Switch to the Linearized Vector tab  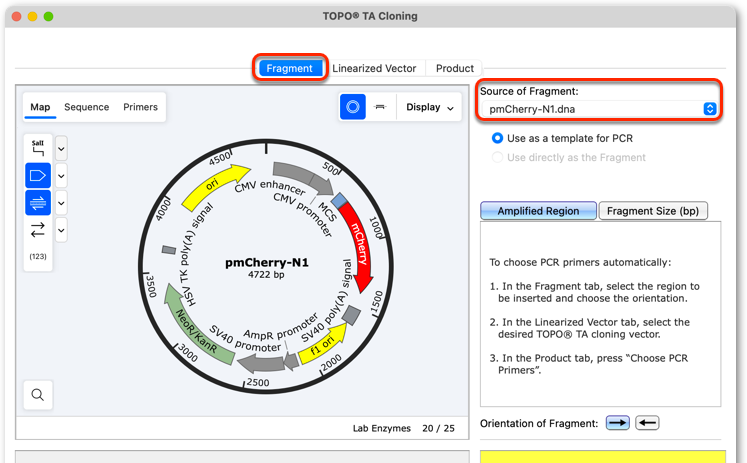coord(374,68)
